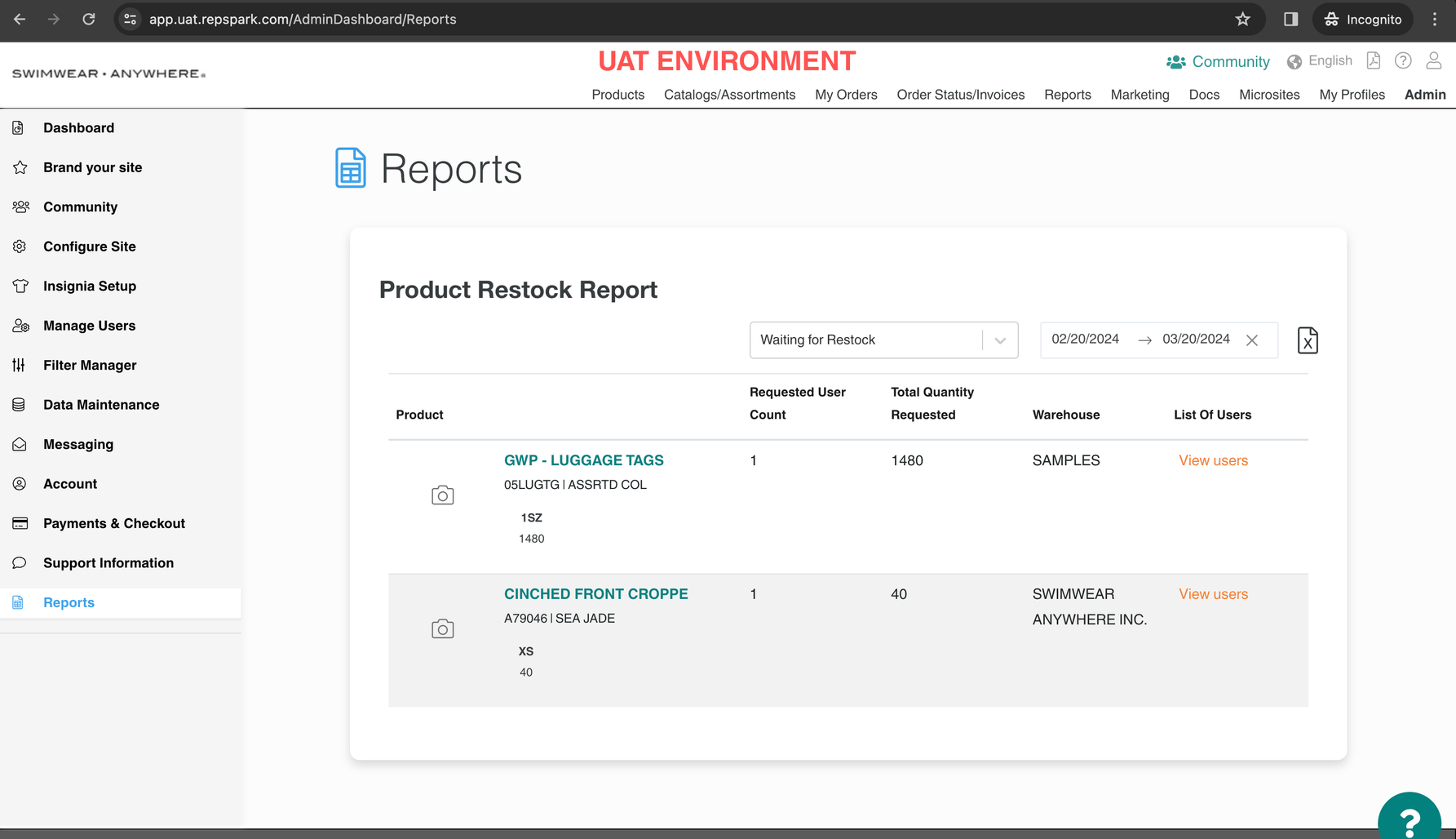View site information icon in address bar
This screenshot has height=839, width=1456.
(130, 19)
